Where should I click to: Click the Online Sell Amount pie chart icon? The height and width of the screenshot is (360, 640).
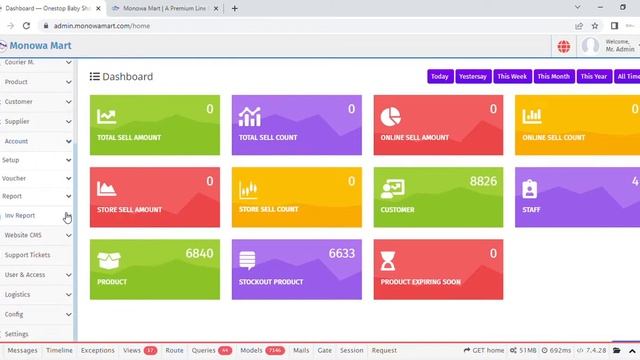pos(391,117)
